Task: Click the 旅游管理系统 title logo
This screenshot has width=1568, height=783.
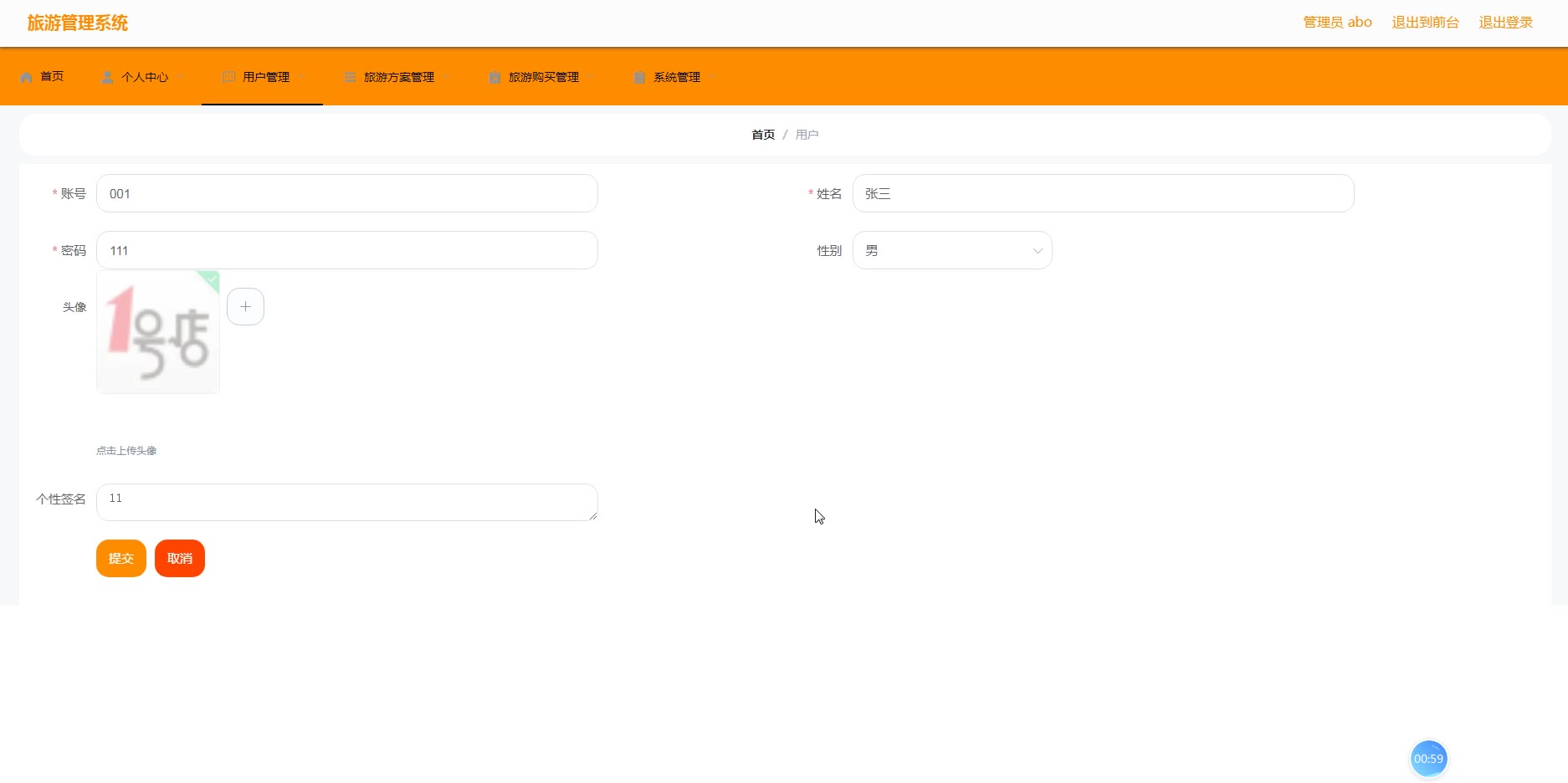Action: pos(78,23)
